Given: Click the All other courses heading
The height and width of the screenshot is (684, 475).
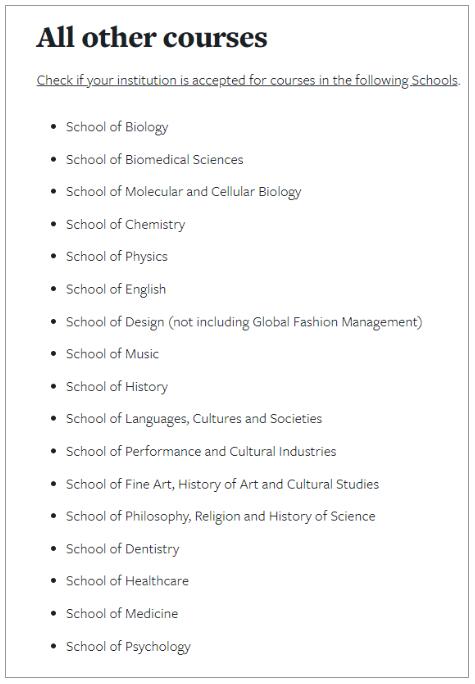Looking at the screenshot, I should tap(152, 38).
